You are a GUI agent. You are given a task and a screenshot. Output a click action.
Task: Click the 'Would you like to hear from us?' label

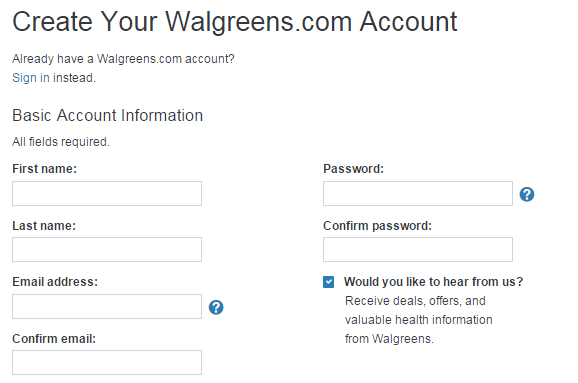click(x=434, y=282)
